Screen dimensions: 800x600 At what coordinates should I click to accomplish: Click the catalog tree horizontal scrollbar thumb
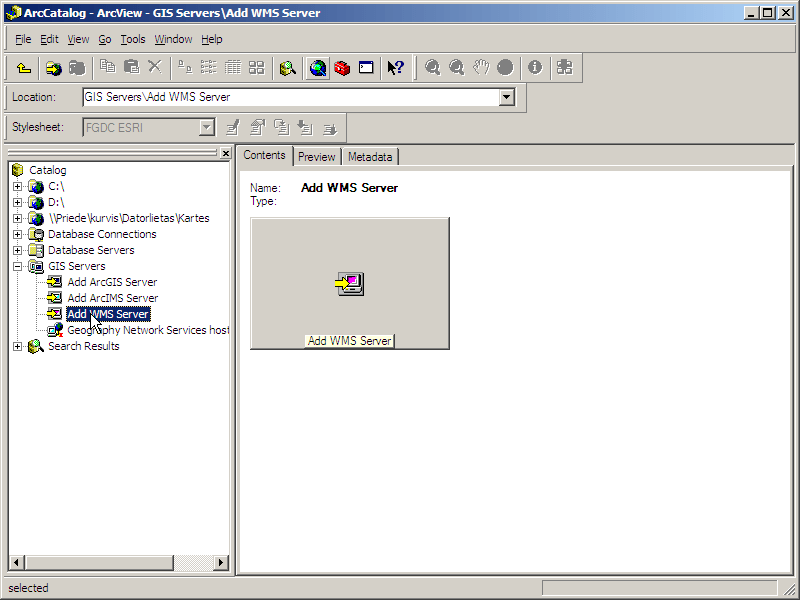tap(100, 562)
